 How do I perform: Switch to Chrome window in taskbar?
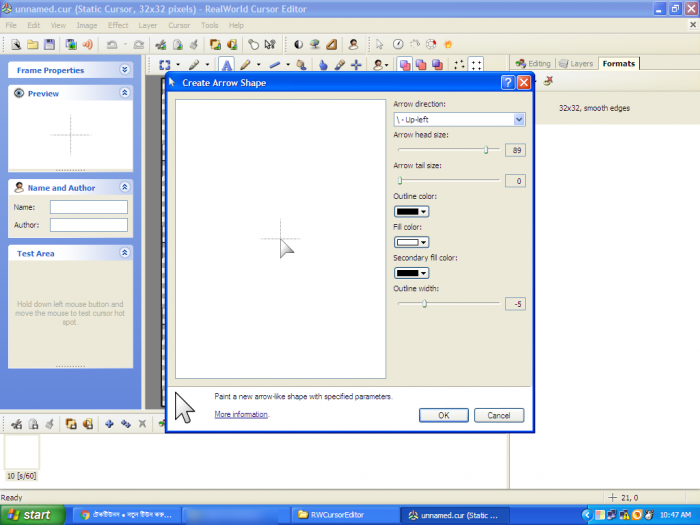point(126,515)
